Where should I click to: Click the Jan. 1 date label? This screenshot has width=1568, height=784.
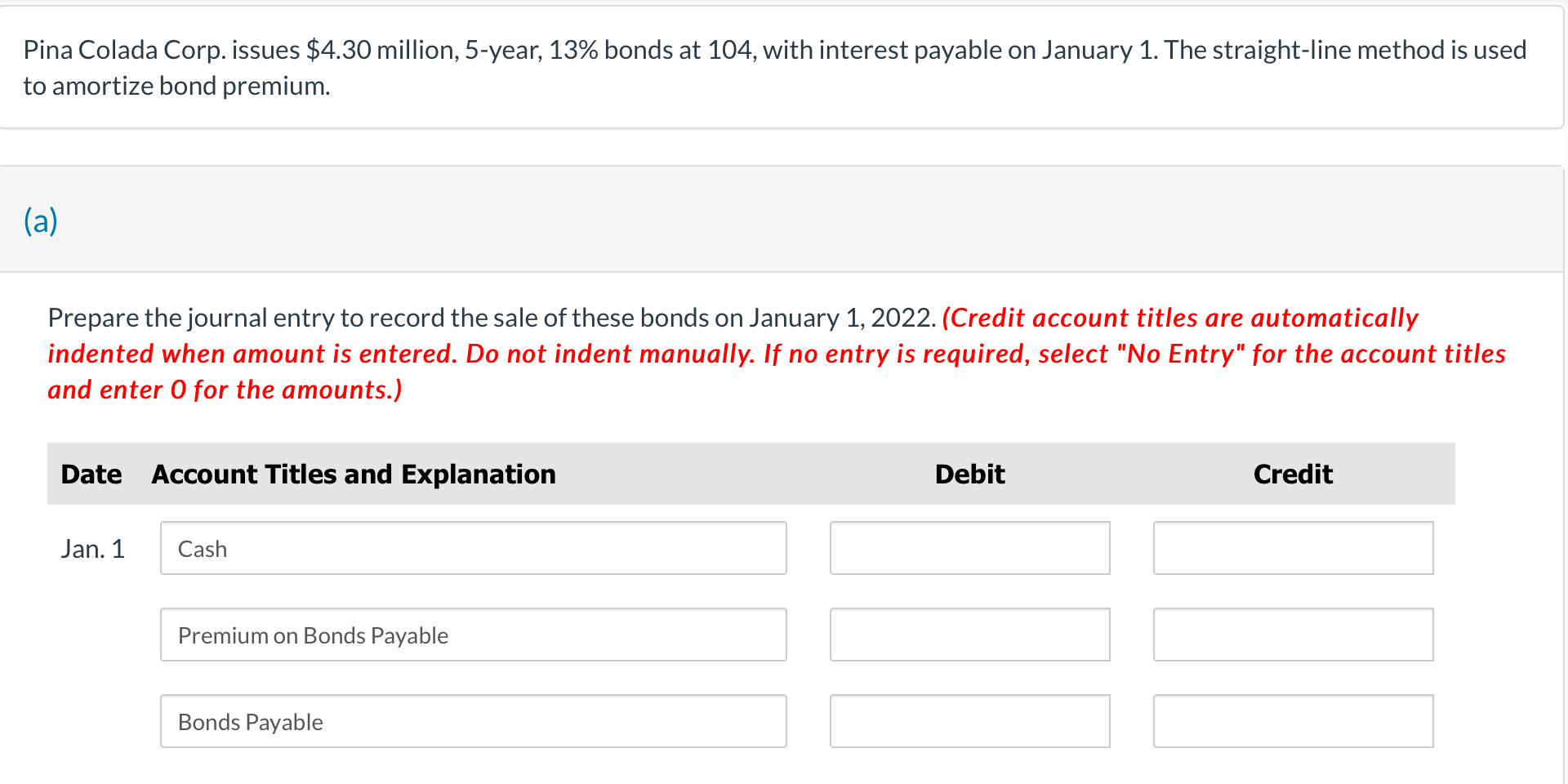click(x=93, y=548)
